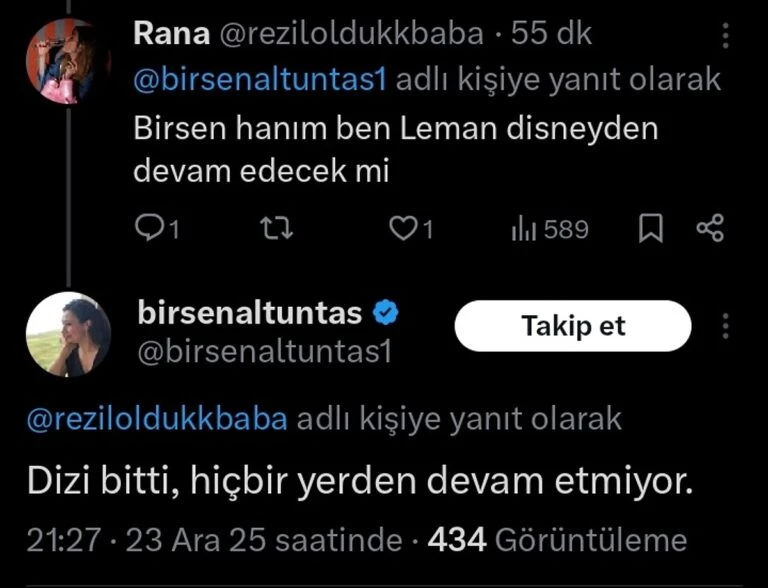This screenshot has height=588, width=768.
Task: Click the 434 Görüntüleme view count
Action: (x=557, y=540)
